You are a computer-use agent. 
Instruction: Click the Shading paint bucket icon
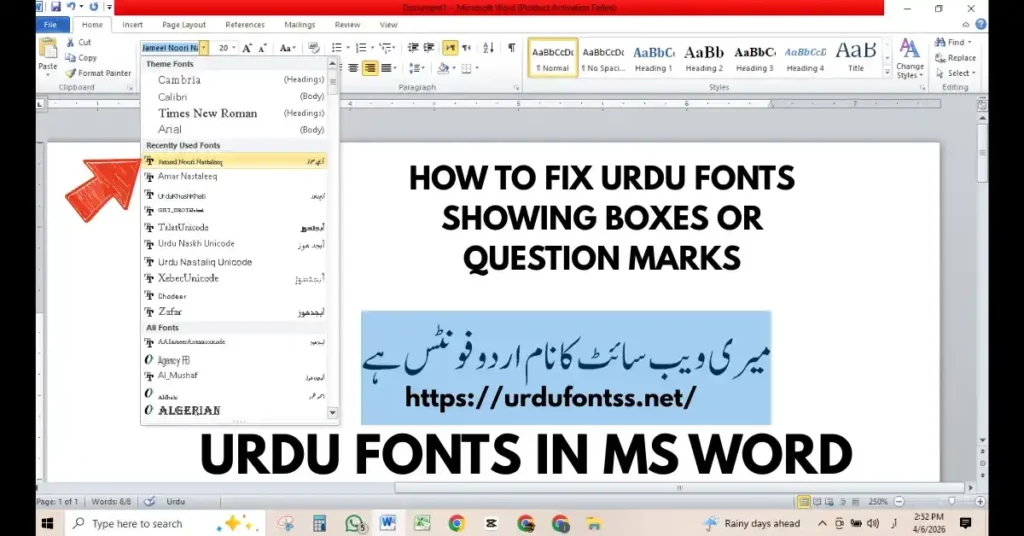pyautogui.click(x=443, y=68)
